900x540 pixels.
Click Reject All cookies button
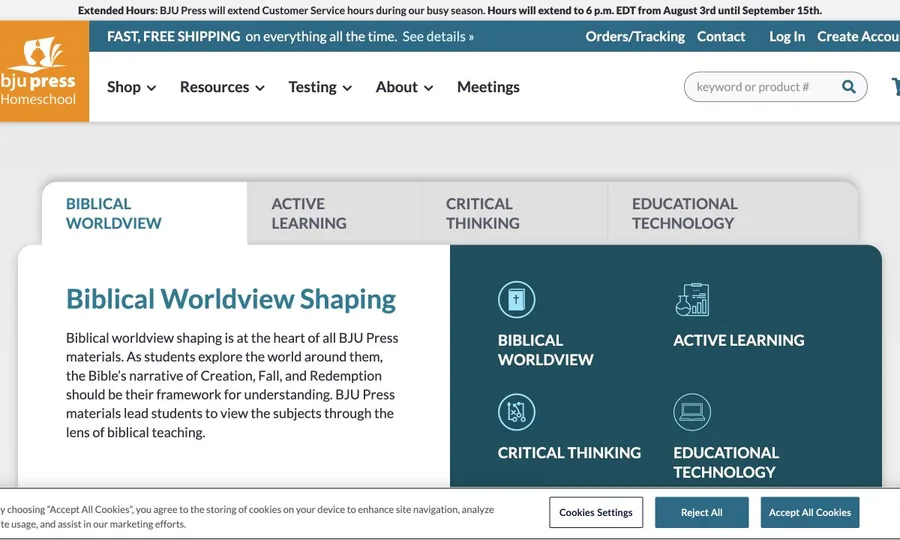coord(701,512)
